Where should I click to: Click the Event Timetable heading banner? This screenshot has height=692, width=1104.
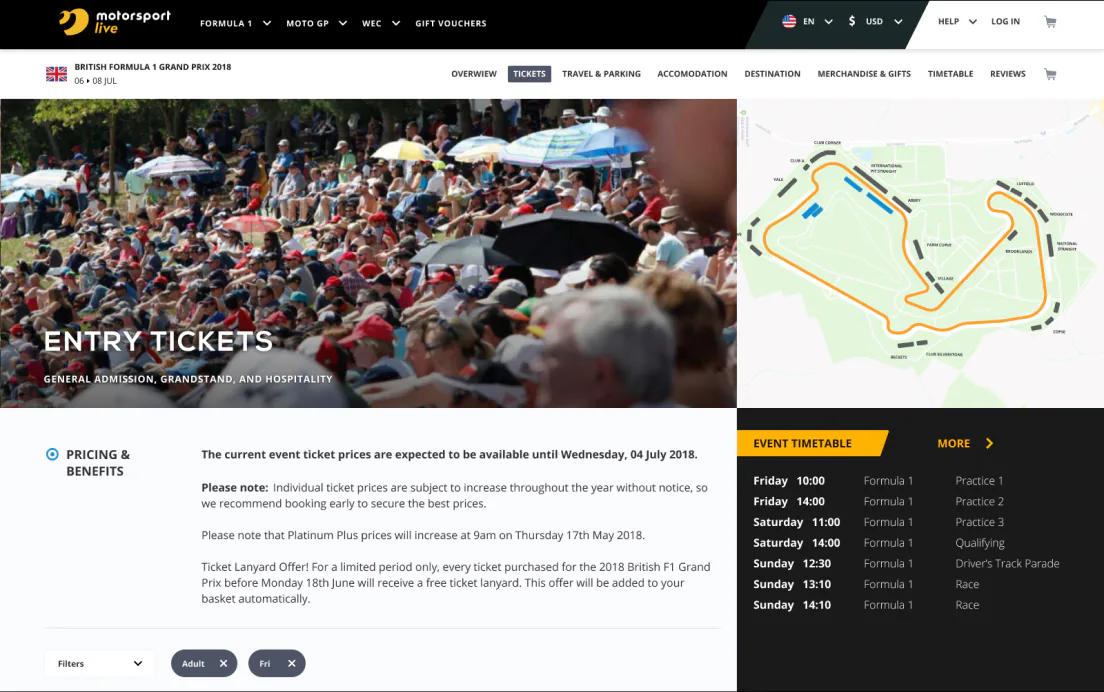[x=812, y=443]
